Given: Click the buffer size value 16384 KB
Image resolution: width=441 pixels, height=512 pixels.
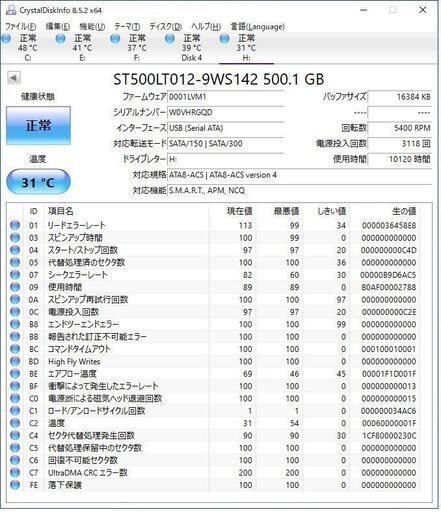Looking at the screenshot, I should point(400,97).
